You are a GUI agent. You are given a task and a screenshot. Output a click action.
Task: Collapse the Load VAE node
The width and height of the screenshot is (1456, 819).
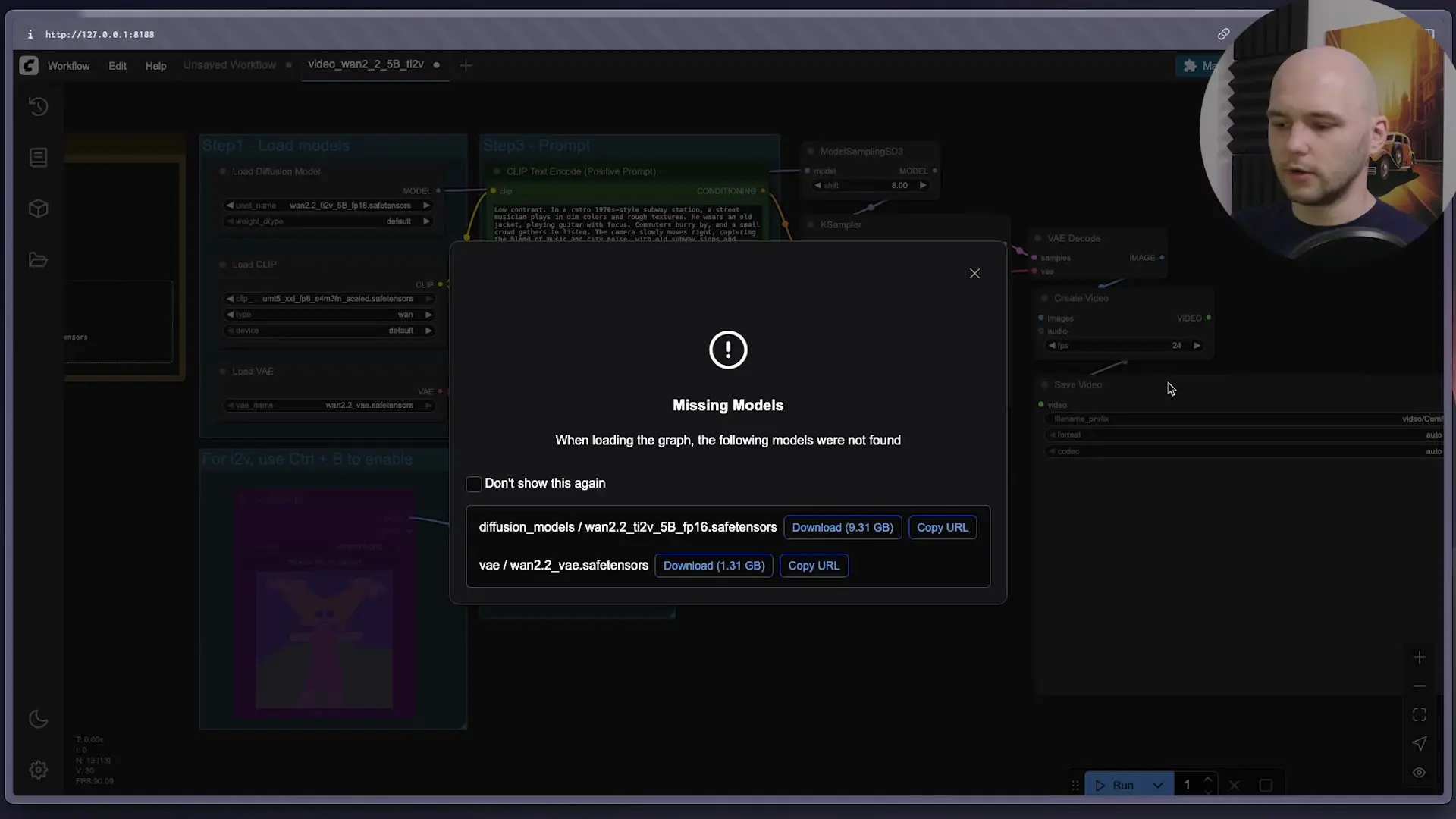click(x=223, y=372)
